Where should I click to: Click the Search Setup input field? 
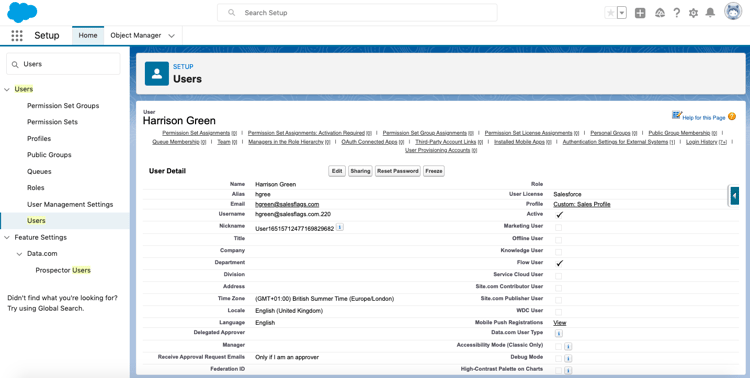coord(357,13)
